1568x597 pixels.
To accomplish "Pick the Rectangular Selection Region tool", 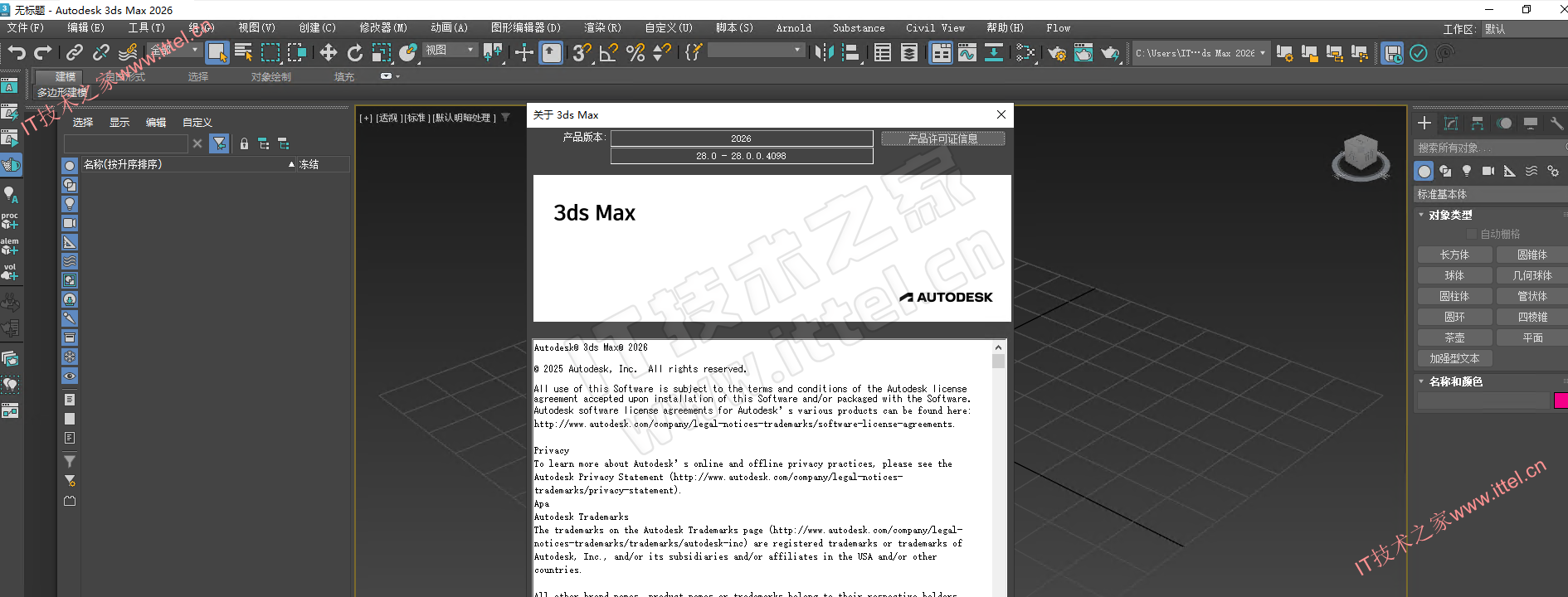I will tap(270, 53).
